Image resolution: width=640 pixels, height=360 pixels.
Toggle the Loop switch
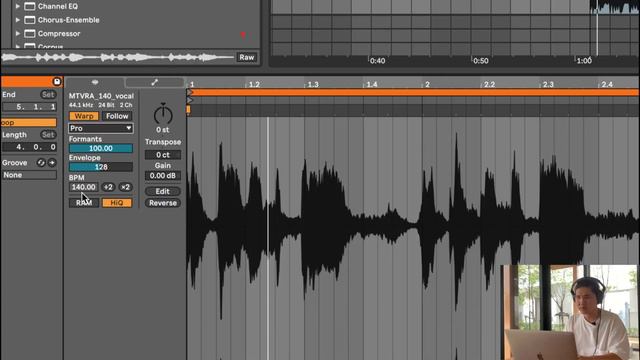(x=29, y=122)
